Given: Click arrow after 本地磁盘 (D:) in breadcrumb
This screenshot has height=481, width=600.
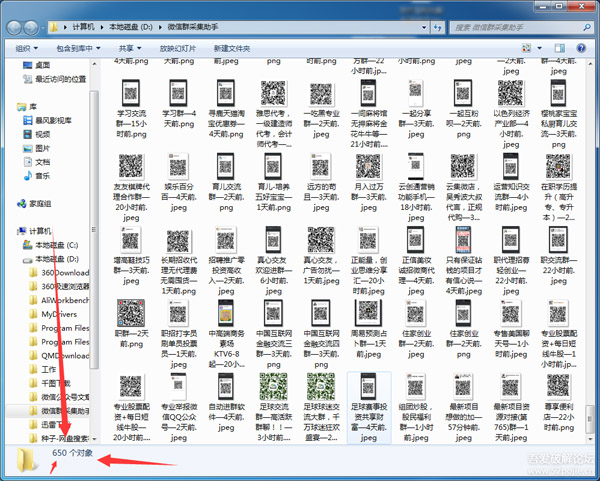Looking at the screenshot, I should coord(160,27).
